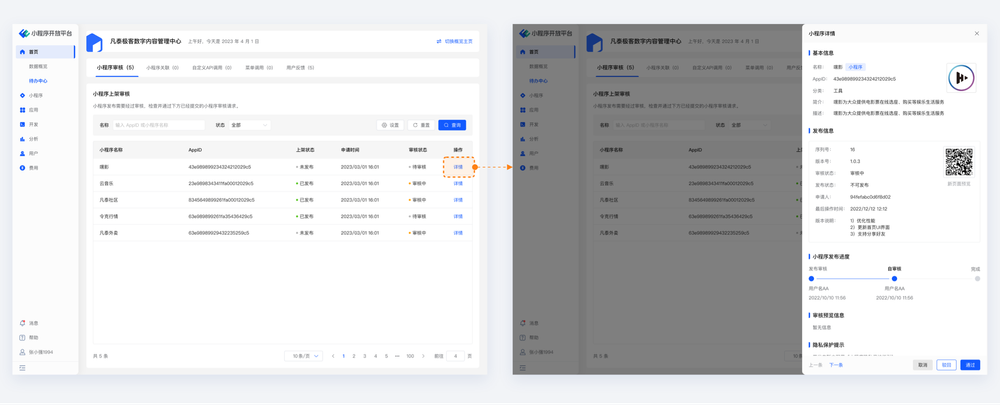Click the 设置 gear settings button
The image size is (1000, 405).
tap(390, 125)
